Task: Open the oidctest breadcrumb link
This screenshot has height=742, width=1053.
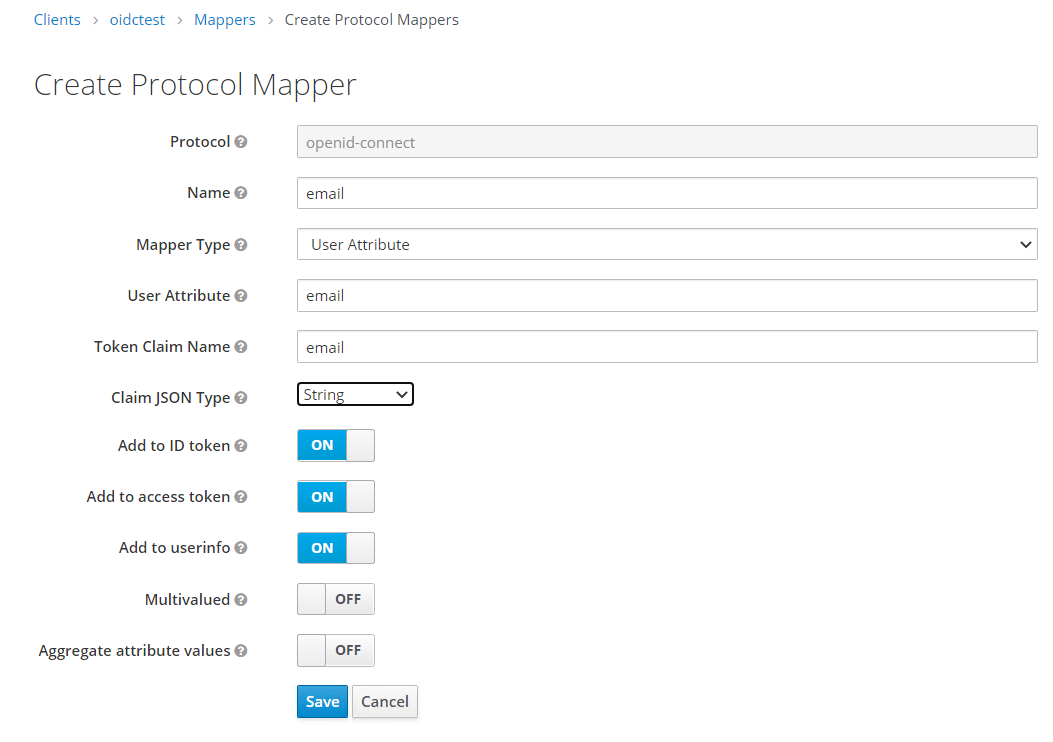Action: (x=137, y=20)
